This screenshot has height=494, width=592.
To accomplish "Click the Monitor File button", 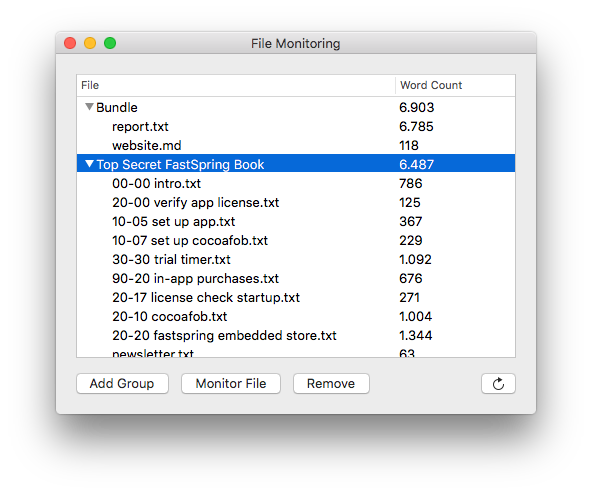I will (x=231, y=383).
